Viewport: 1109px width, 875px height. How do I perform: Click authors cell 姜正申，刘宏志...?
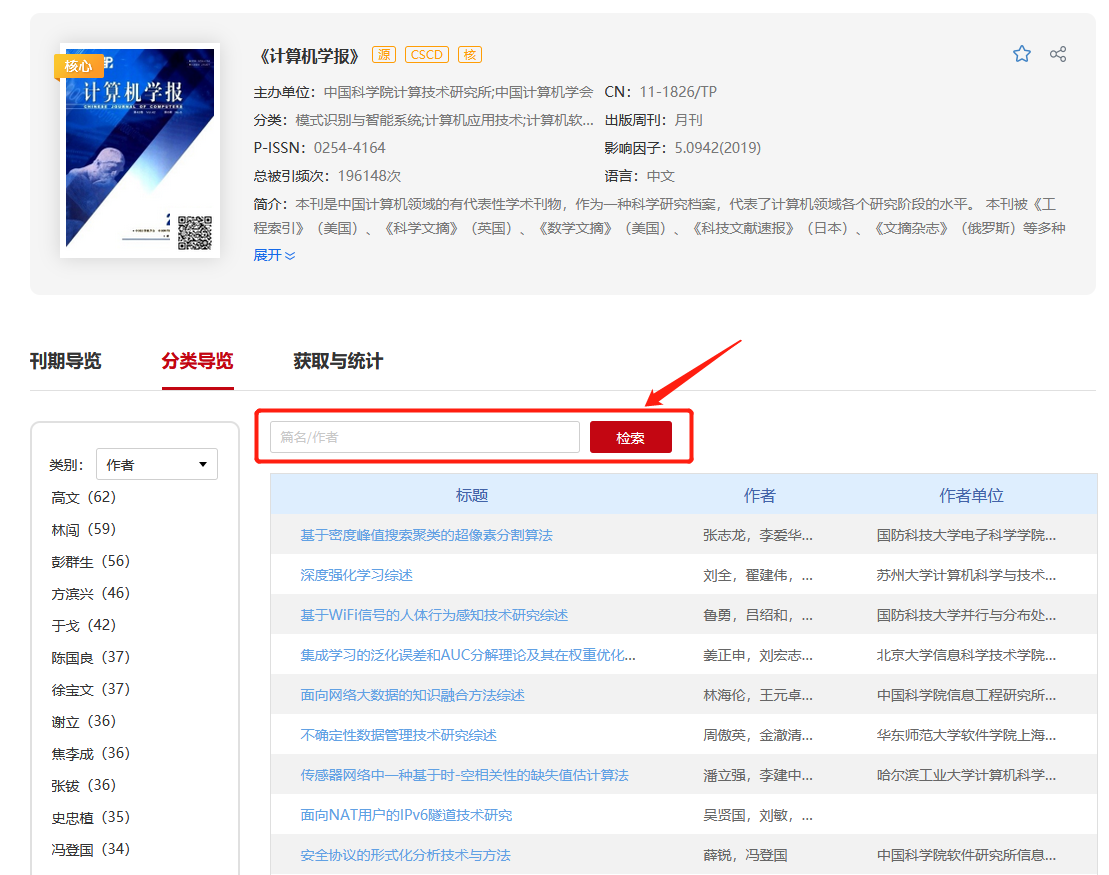pos(757,655)
